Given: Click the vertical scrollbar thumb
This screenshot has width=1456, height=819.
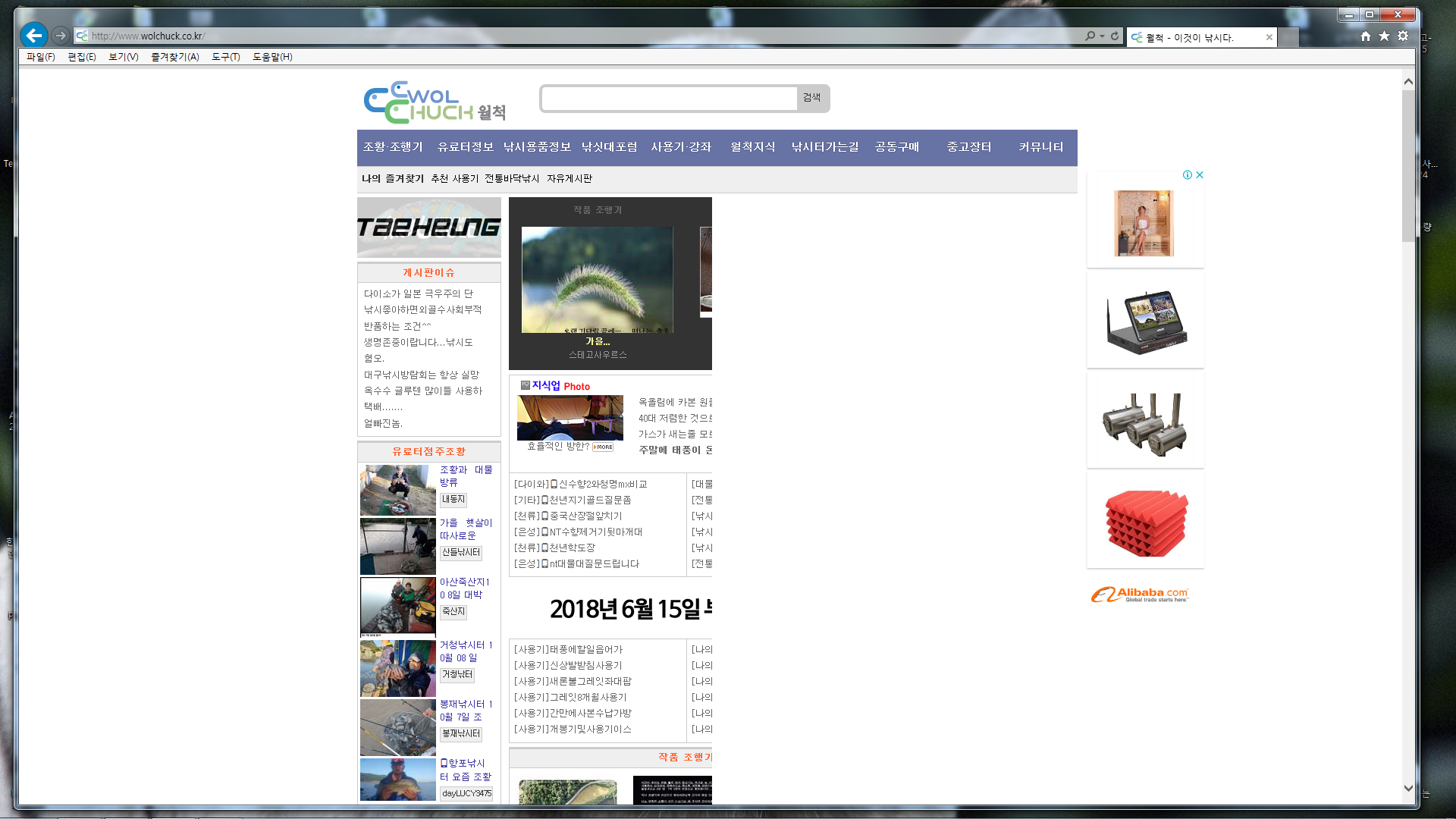Looking at the screenshot, I should (1408, 166).
